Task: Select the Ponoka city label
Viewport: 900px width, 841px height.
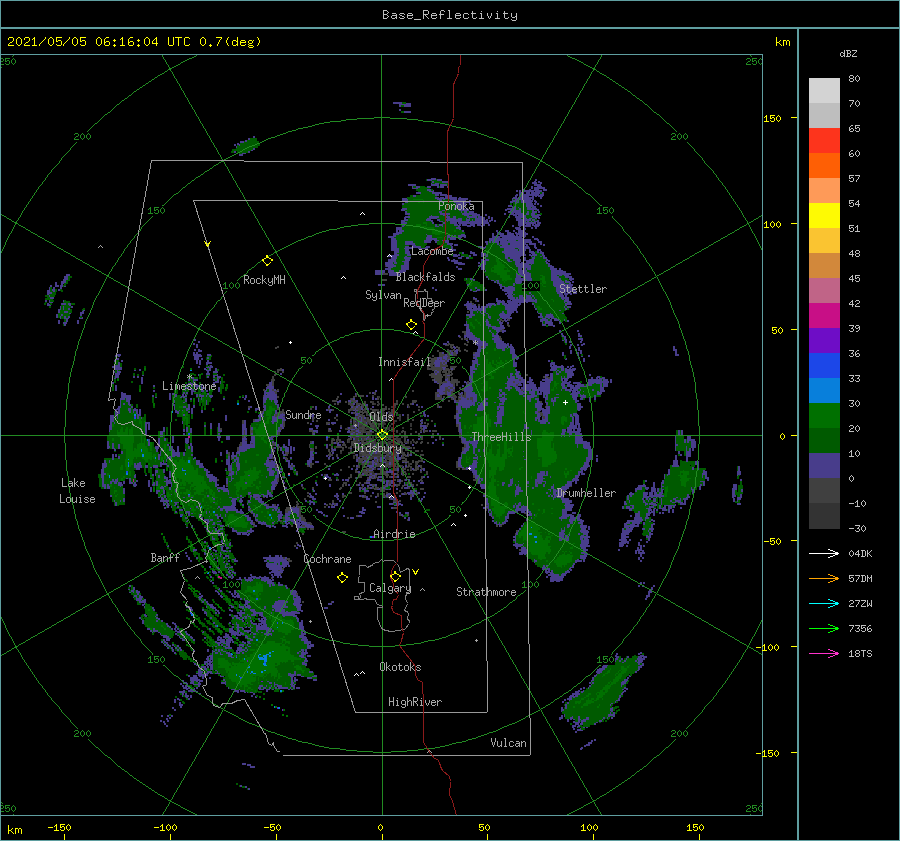Action: (x=456, y=206)
